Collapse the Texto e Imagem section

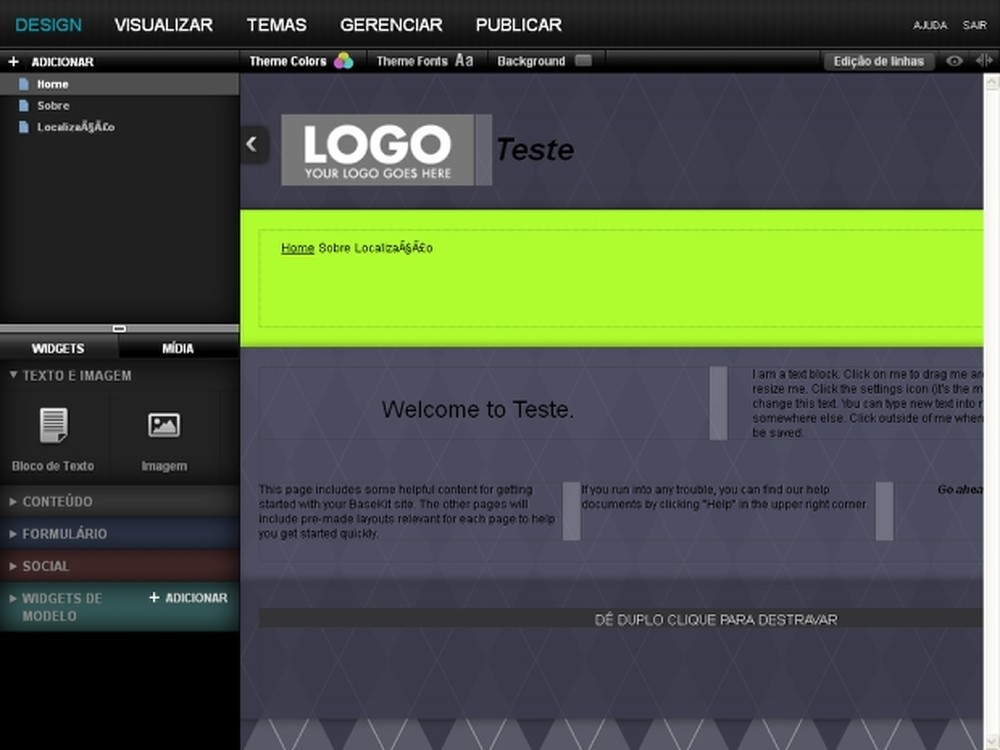[x=119, y=376]
